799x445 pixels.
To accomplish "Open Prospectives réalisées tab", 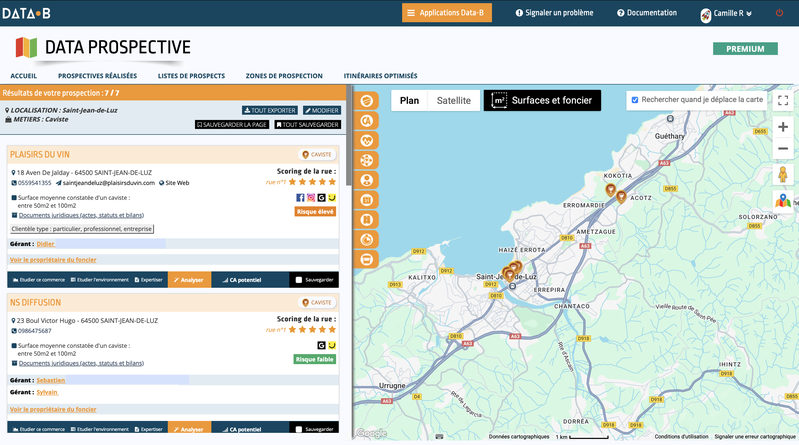I will pos(97,76).
